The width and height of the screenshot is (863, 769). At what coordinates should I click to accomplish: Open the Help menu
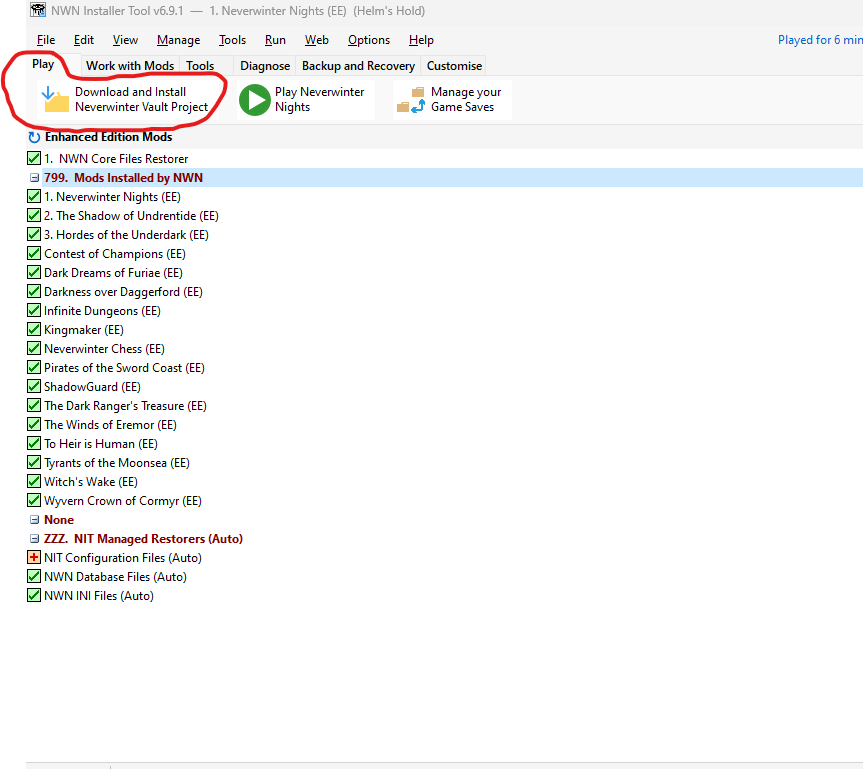pos(421,40)
